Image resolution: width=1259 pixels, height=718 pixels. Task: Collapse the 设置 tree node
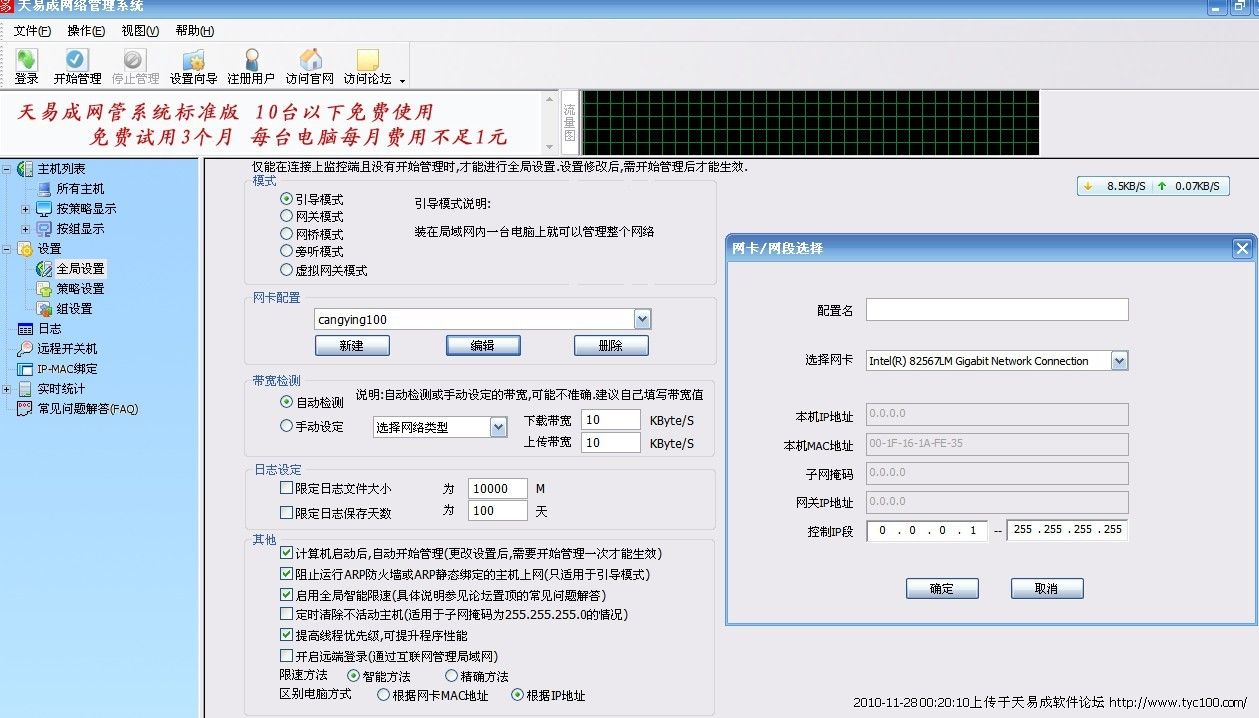(x=7, y=249)
